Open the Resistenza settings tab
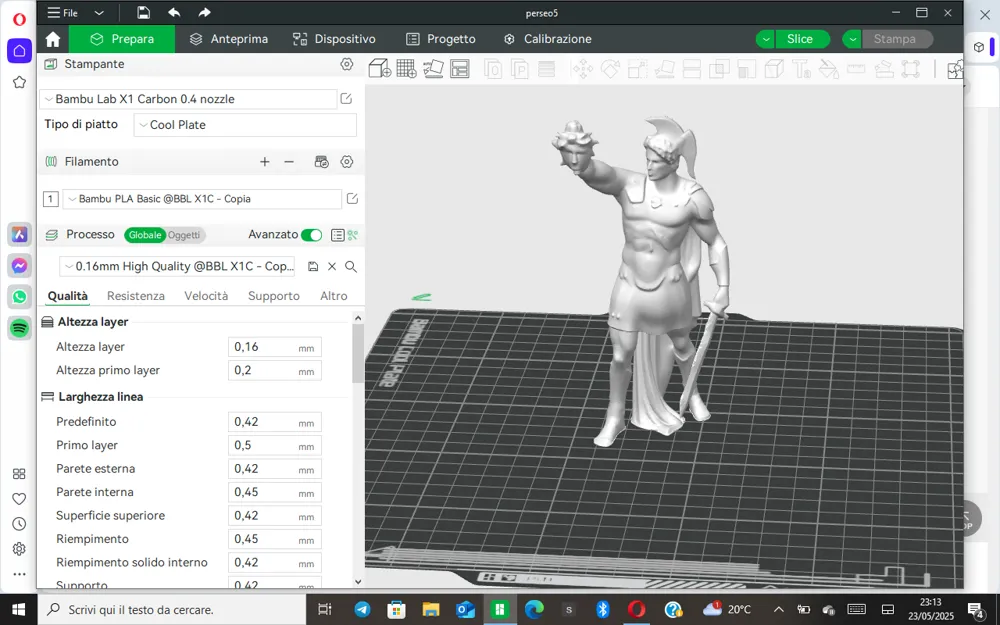Image resolution: width=1000 pixels, height=625 pixels. coord(136,296)
